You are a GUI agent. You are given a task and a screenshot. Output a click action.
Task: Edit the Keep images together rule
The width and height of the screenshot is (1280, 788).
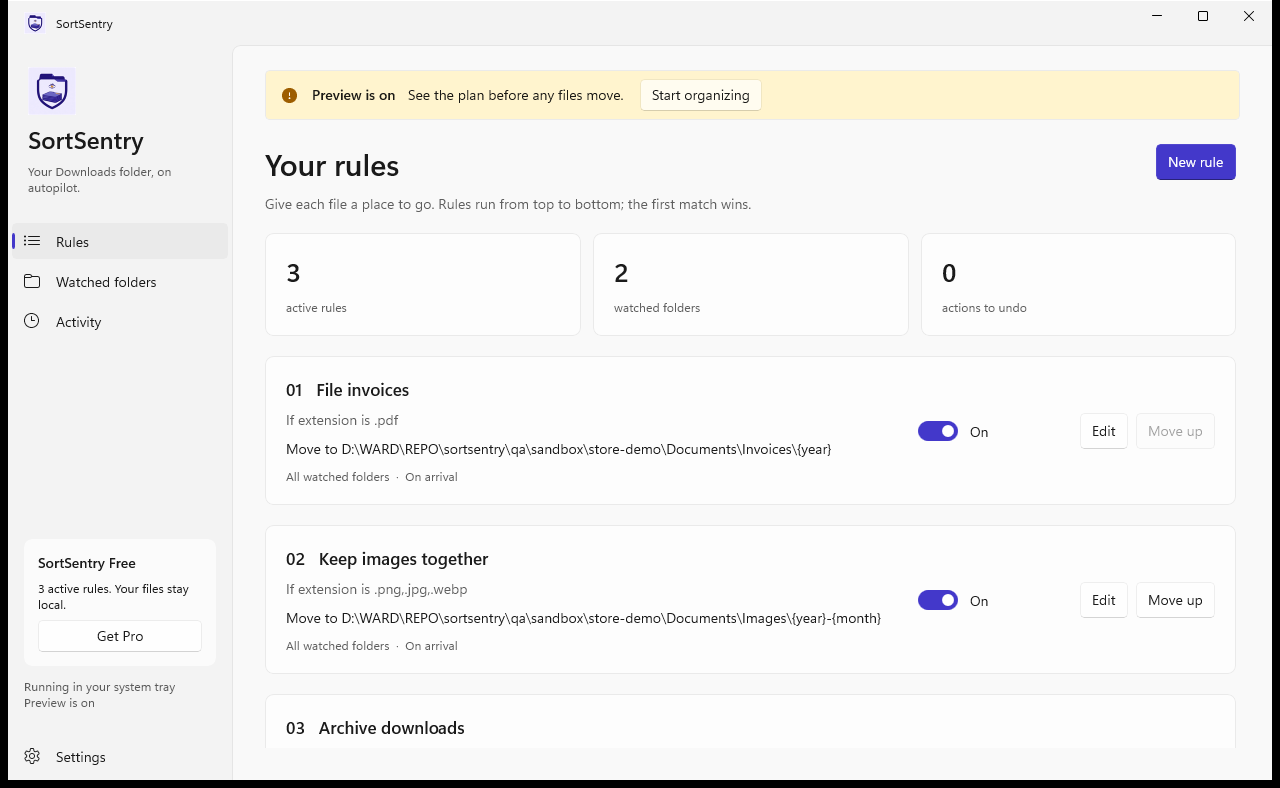tap(1104, 600)
